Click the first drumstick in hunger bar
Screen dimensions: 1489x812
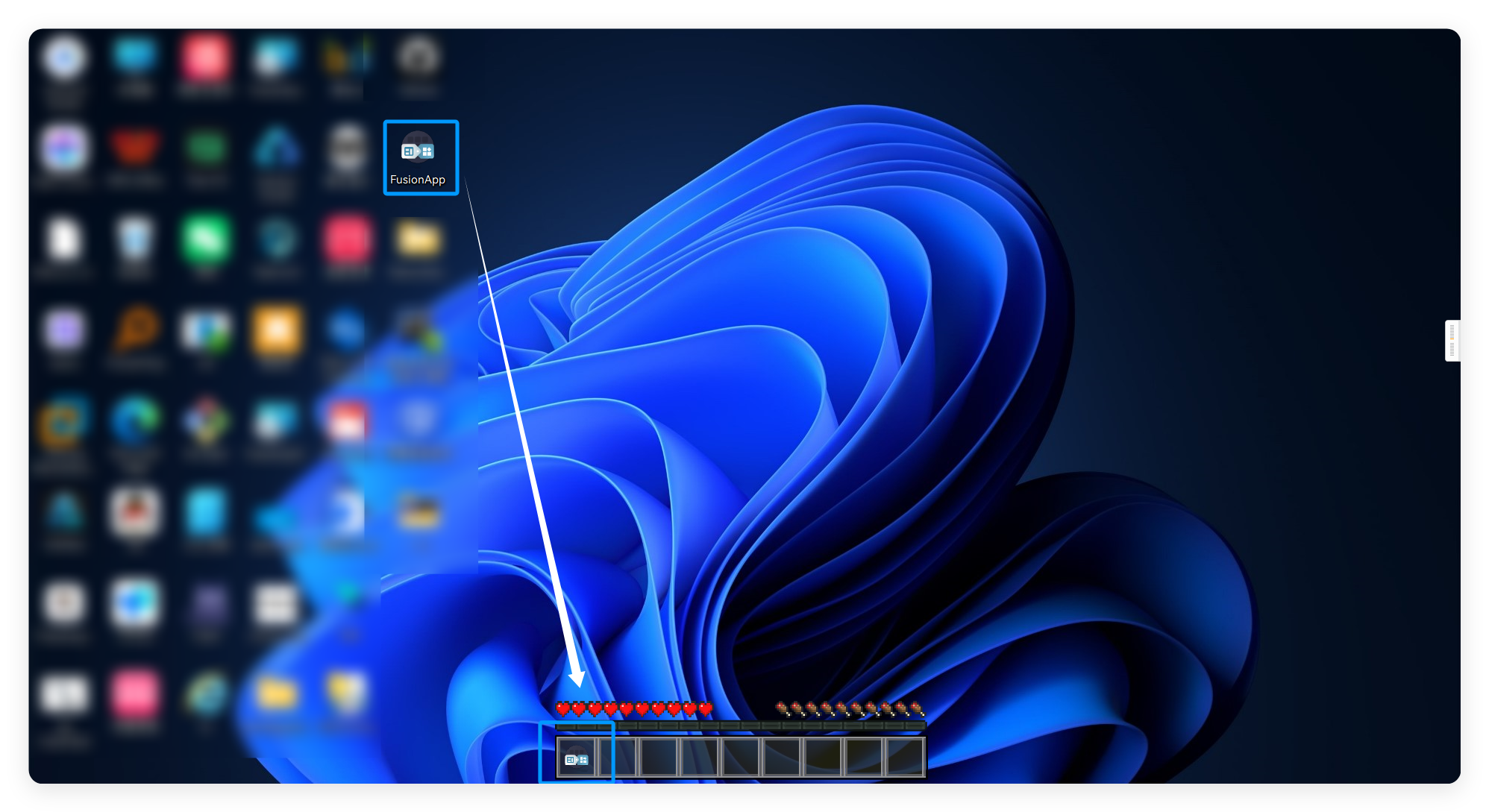point(783,708)
